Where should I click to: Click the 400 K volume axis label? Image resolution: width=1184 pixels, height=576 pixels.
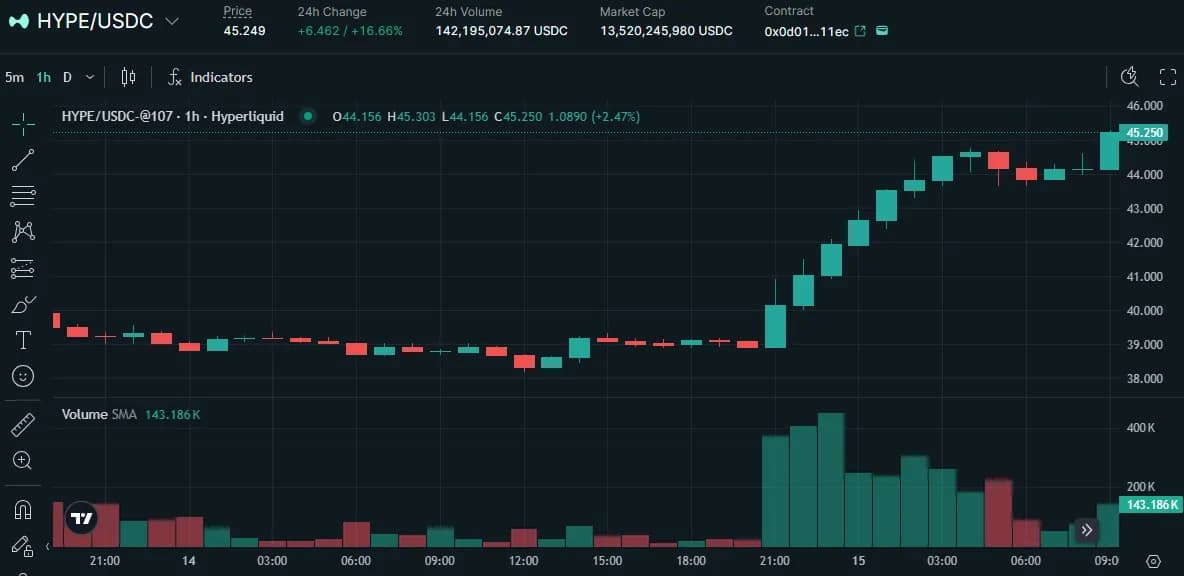coord(1141,428)
